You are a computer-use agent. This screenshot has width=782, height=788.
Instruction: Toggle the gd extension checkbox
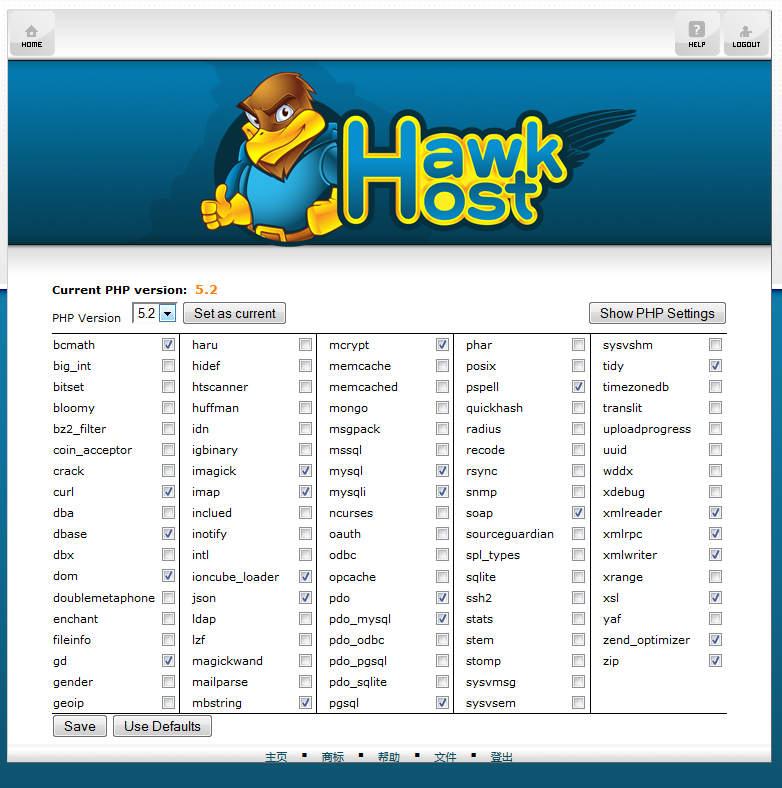168,660
